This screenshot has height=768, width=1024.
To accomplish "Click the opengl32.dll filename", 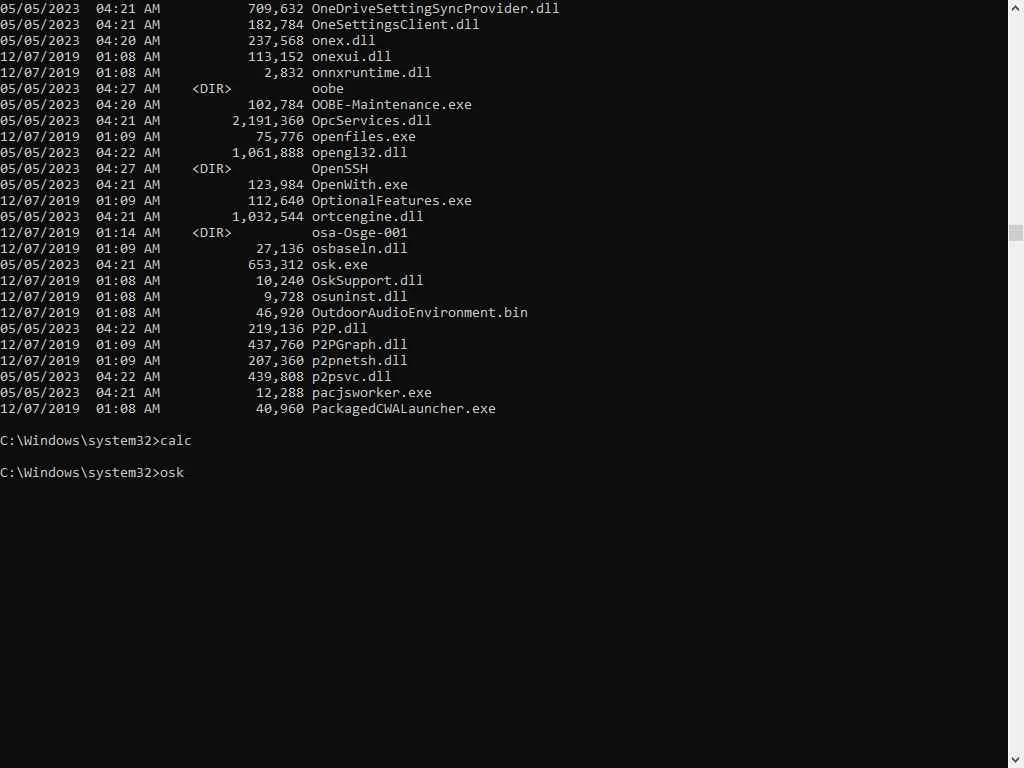I will [360, 153].
